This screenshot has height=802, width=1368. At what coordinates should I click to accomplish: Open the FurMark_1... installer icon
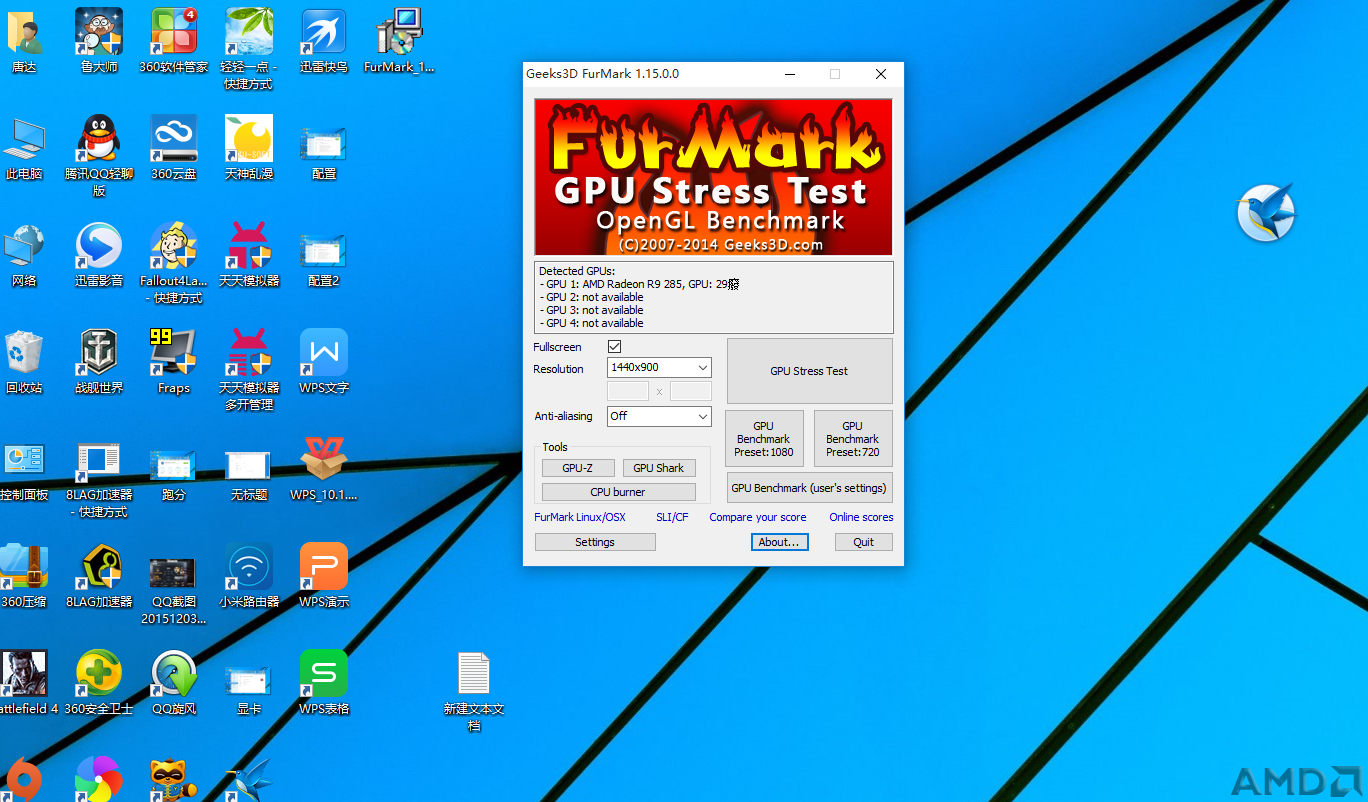pos(399,33)
